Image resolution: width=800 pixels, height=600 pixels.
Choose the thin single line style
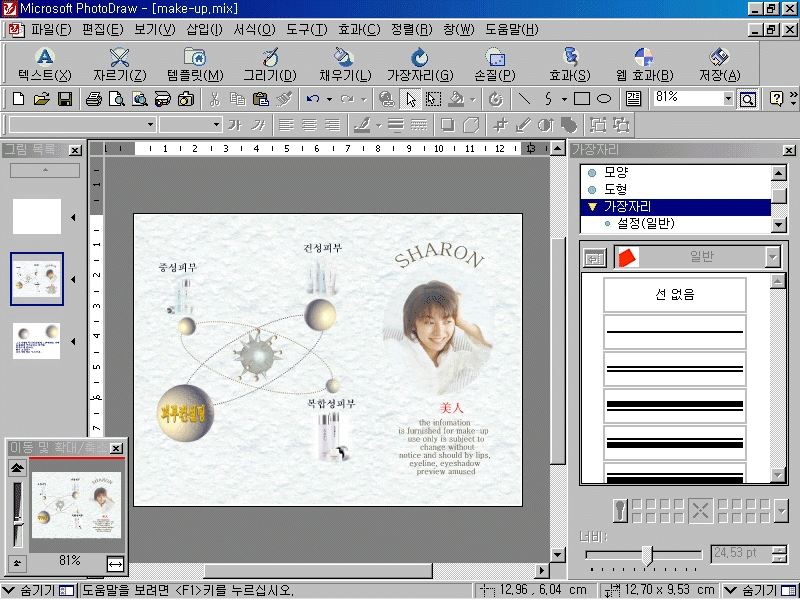pyautogui.click(x=674, y=332)
